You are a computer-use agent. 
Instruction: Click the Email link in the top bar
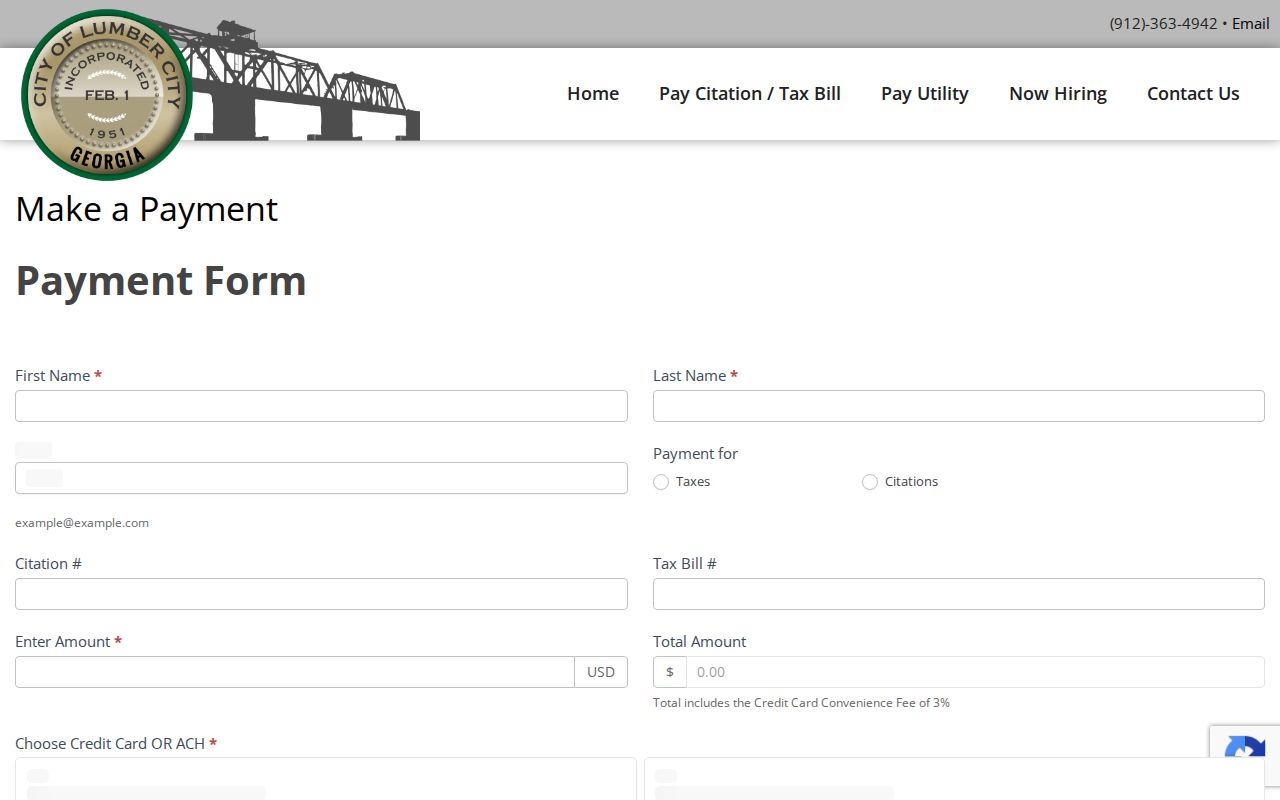click(x=1251, y=24)
